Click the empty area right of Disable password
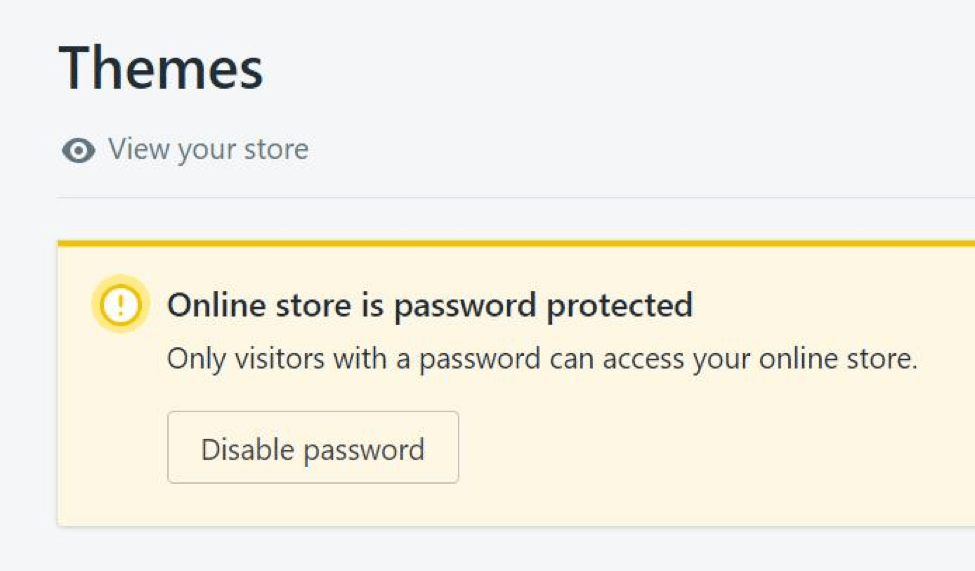 click(700, 447)
